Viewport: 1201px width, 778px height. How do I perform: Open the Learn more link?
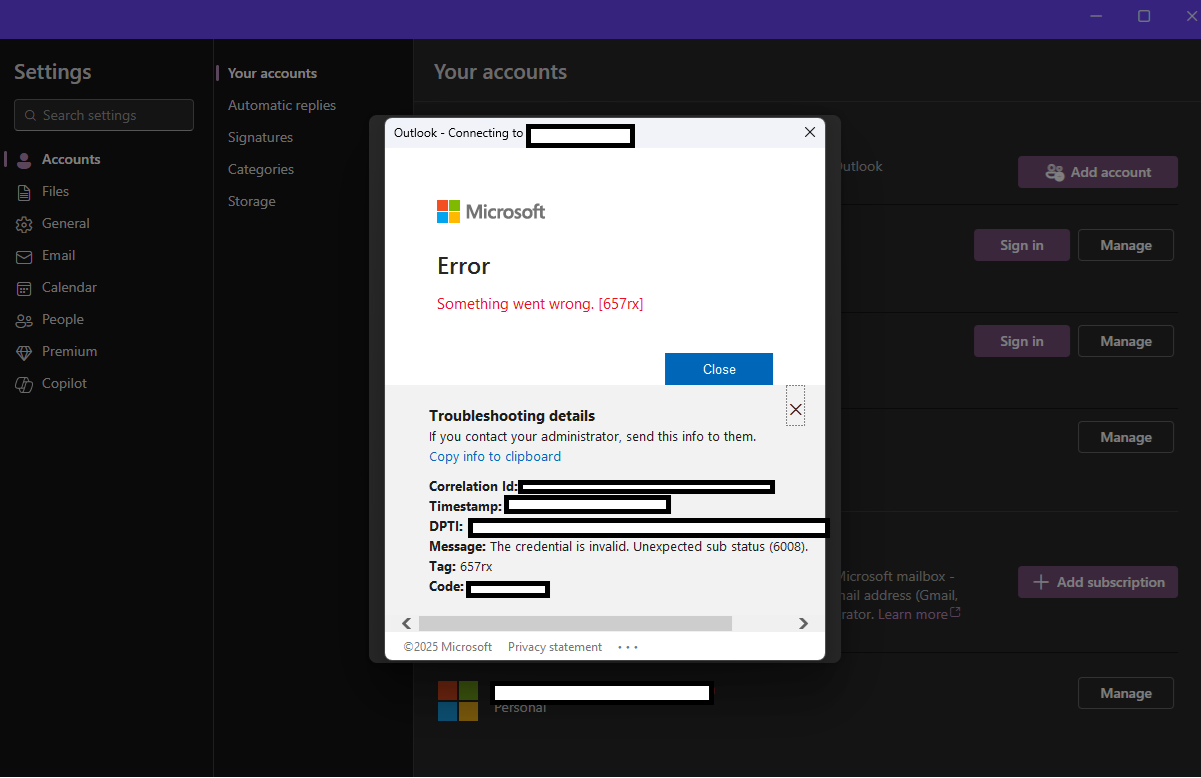point(919,614)
